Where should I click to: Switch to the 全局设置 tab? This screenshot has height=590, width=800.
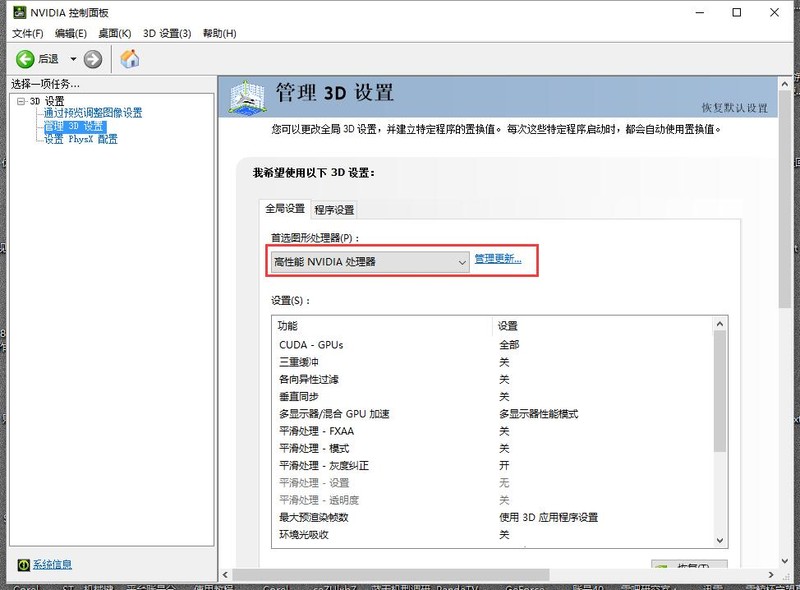coord(285,208)
